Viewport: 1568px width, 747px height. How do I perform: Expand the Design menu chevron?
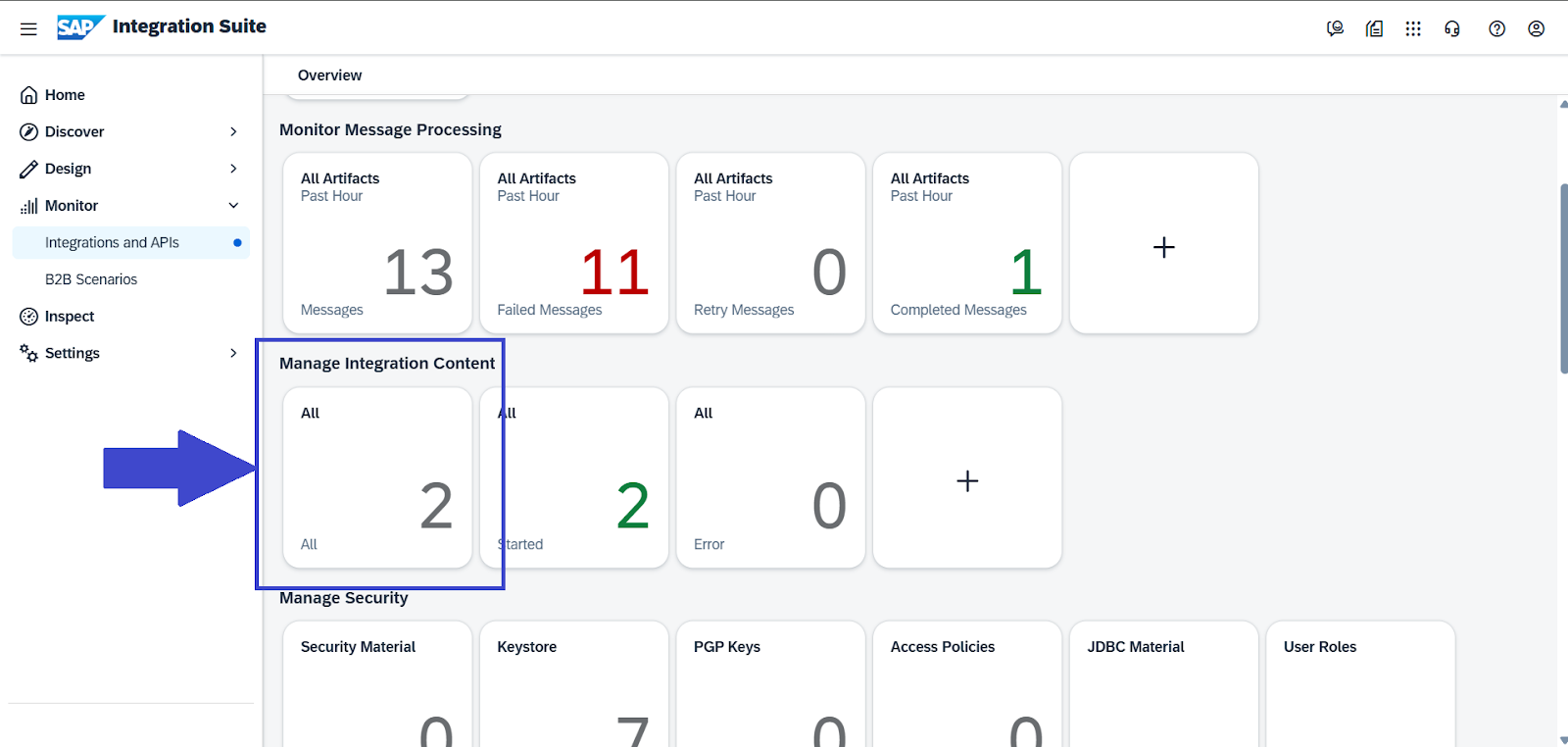point(233,169)
